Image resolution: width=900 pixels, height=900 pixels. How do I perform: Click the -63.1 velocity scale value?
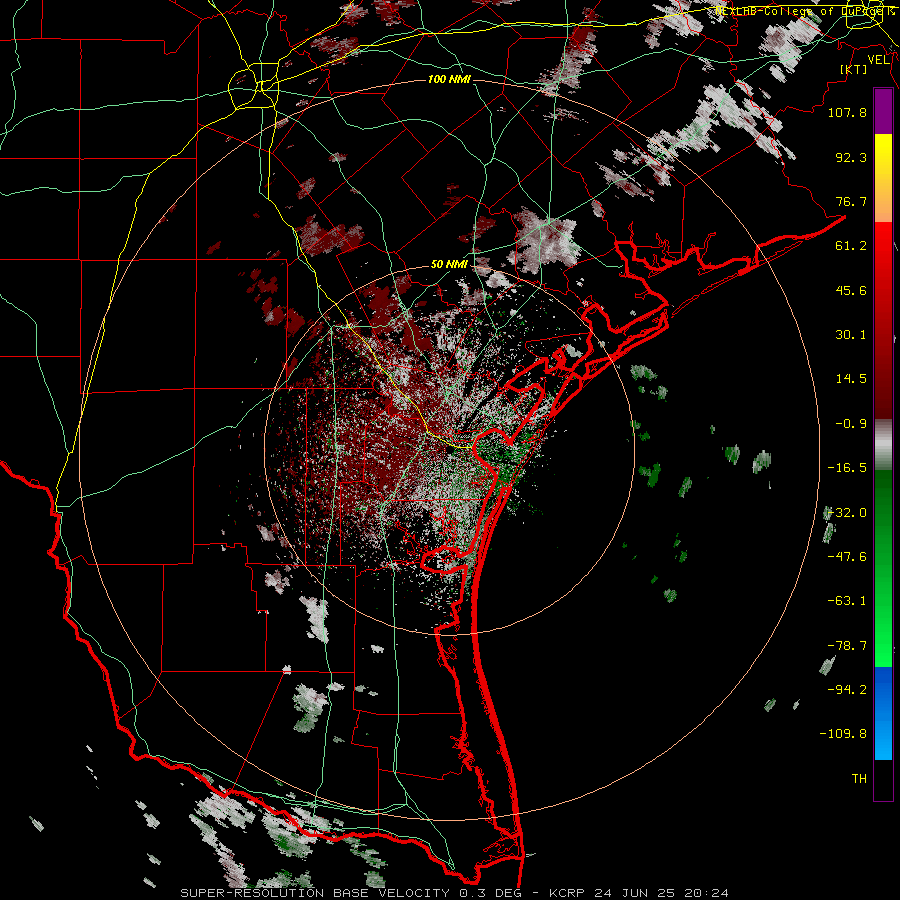coord(847,601)
